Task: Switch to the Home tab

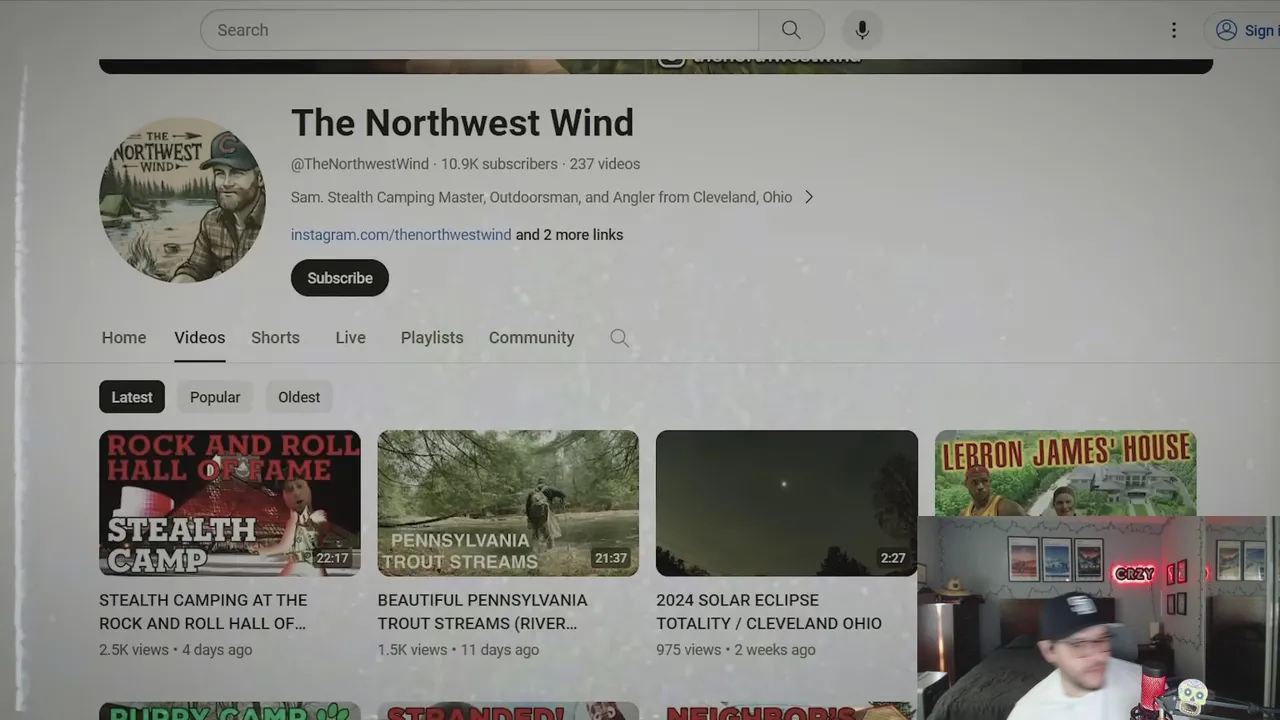Action: point(124,338)
